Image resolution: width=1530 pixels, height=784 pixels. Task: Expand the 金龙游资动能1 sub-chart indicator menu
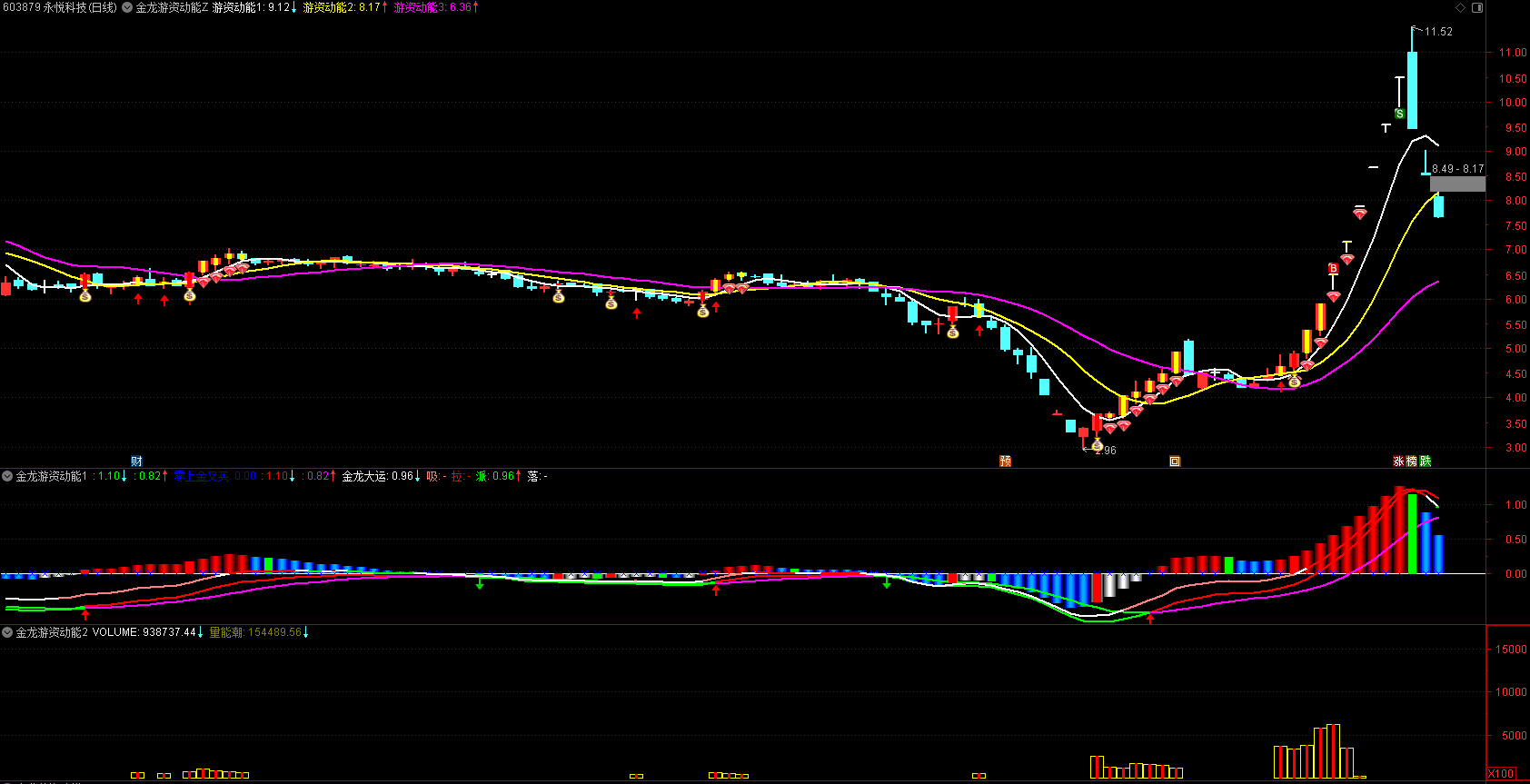pos(7,476)
